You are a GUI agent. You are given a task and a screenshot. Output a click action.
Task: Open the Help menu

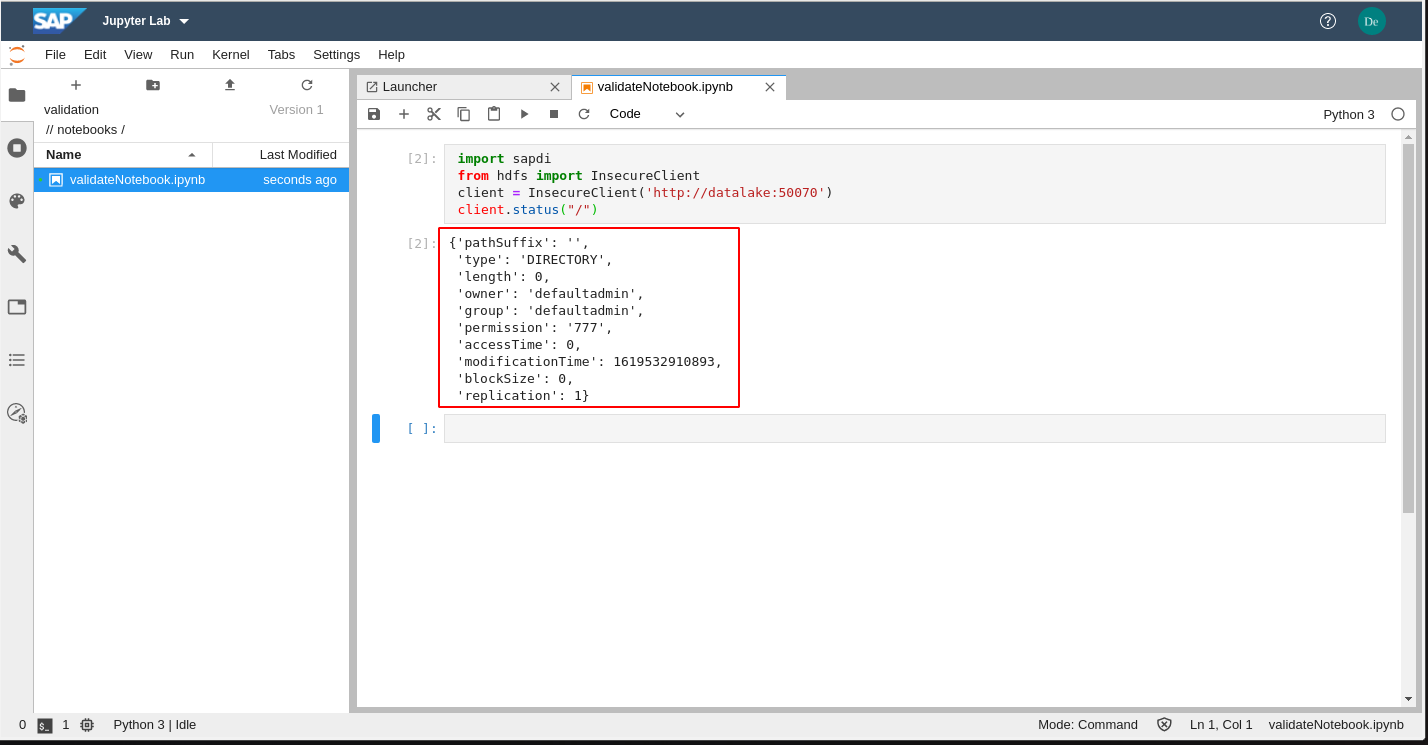pyautogui.click(x=391, y=55)
